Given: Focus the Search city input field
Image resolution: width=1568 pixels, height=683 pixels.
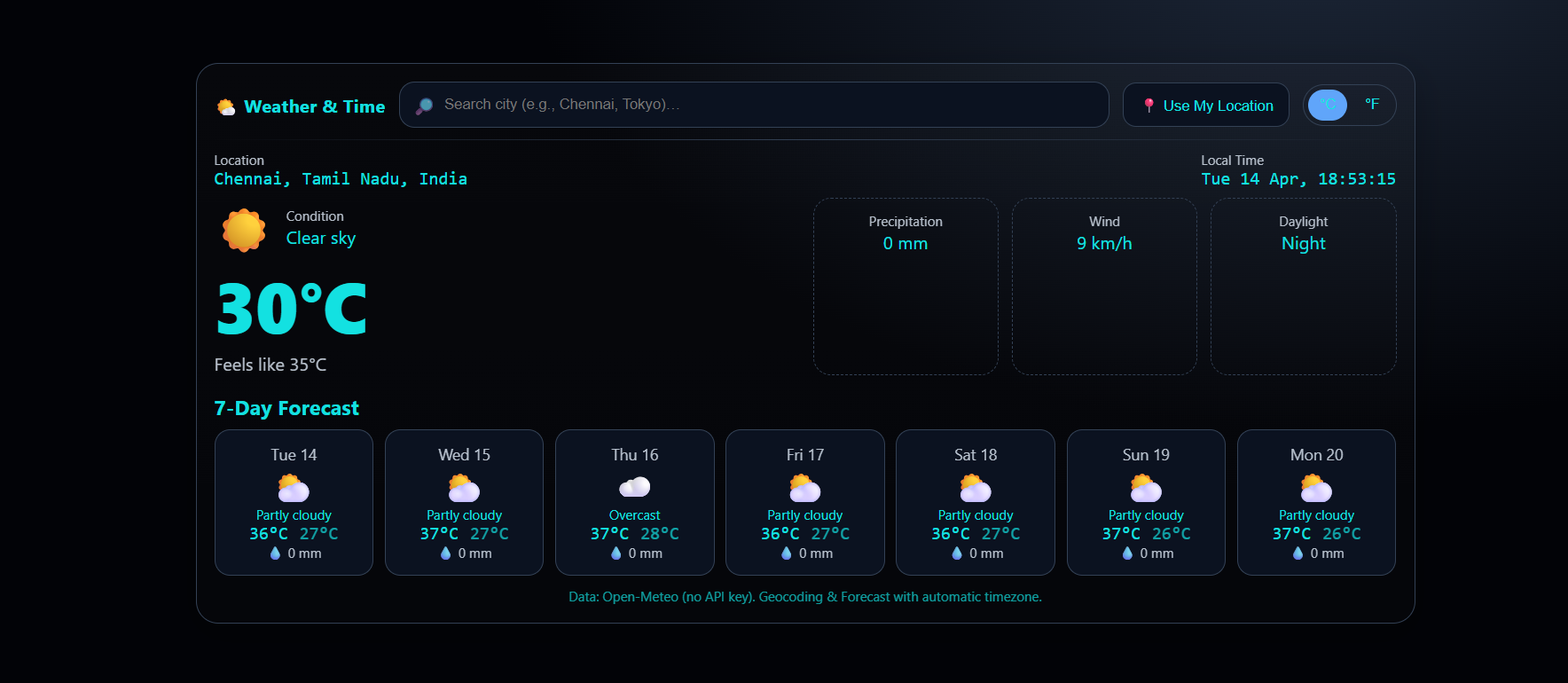Looking at the screenshot, I should [754, 105].
